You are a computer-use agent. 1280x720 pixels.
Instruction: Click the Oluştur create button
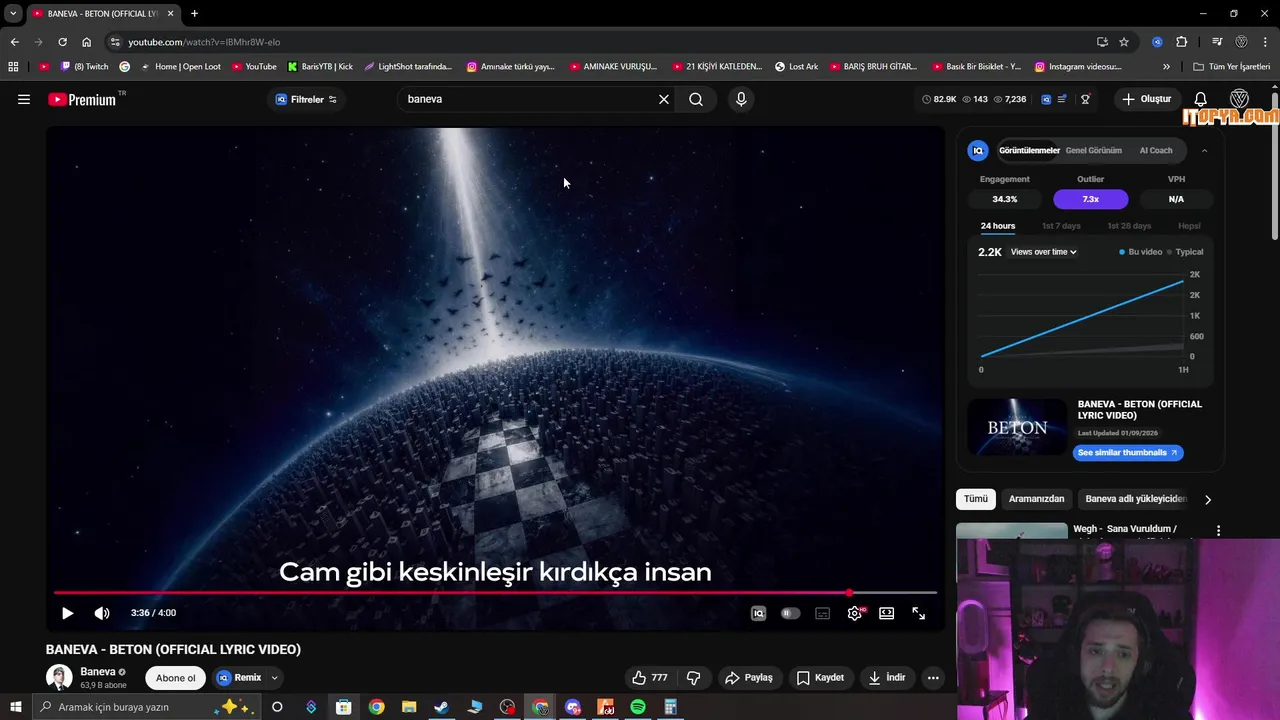point(1146,99)
